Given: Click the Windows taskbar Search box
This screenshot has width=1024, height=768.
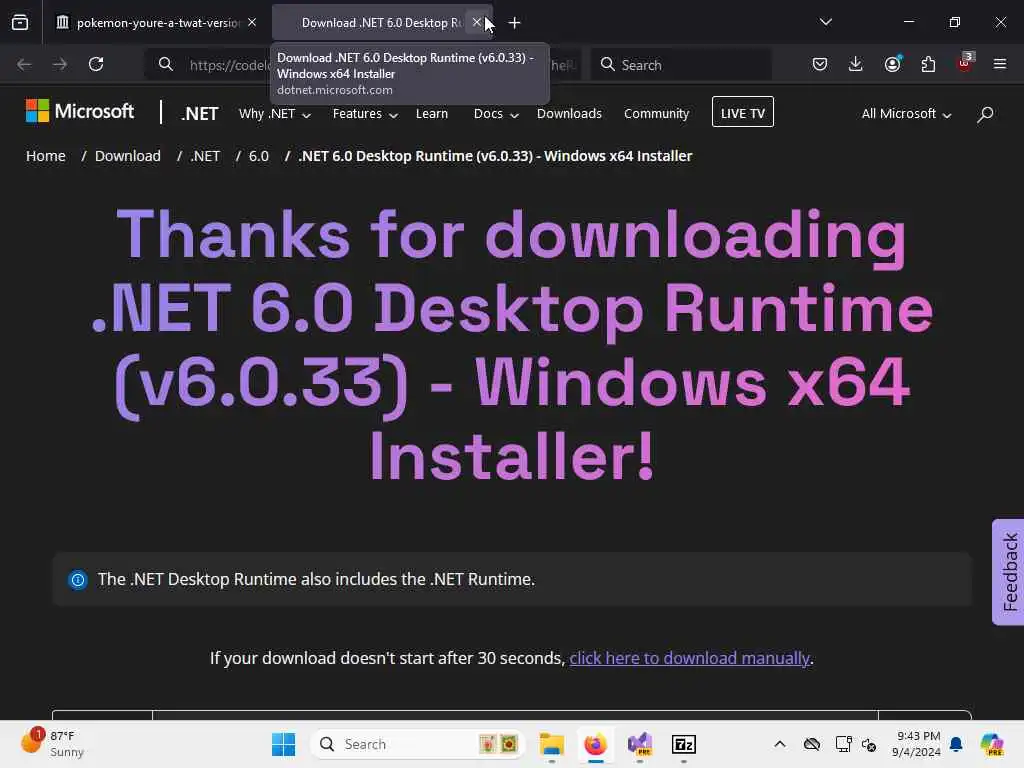Looking at the screenshot, I should [x=418, y=744].
